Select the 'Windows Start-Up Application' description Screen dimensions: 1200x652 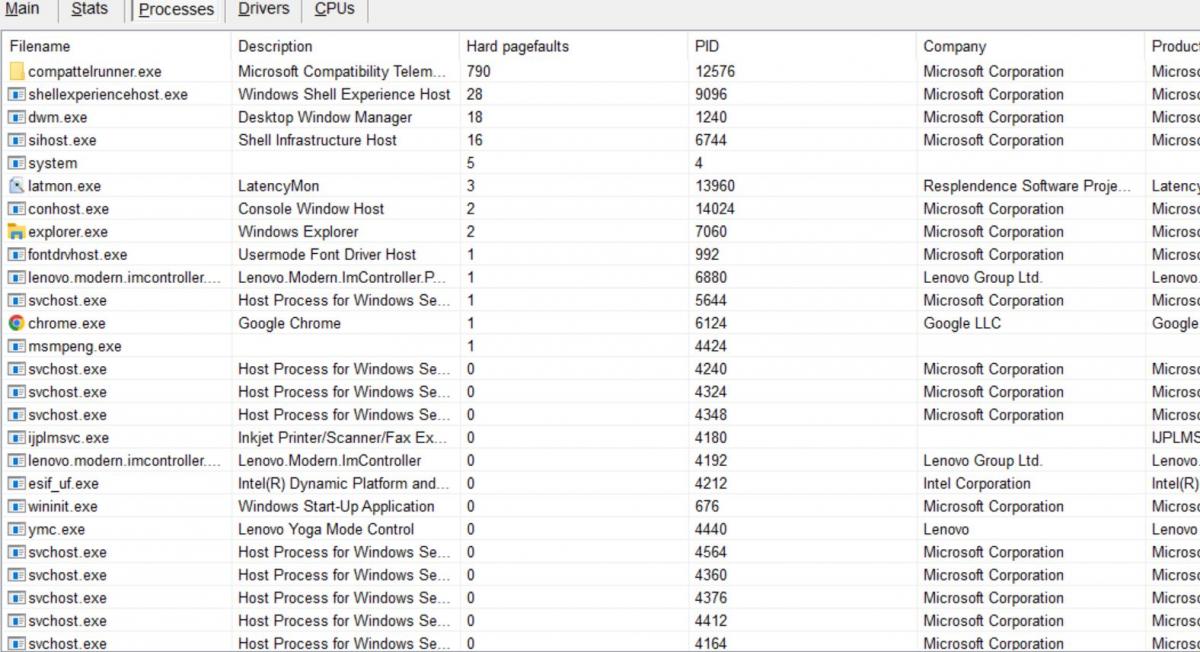coord(336,507)
